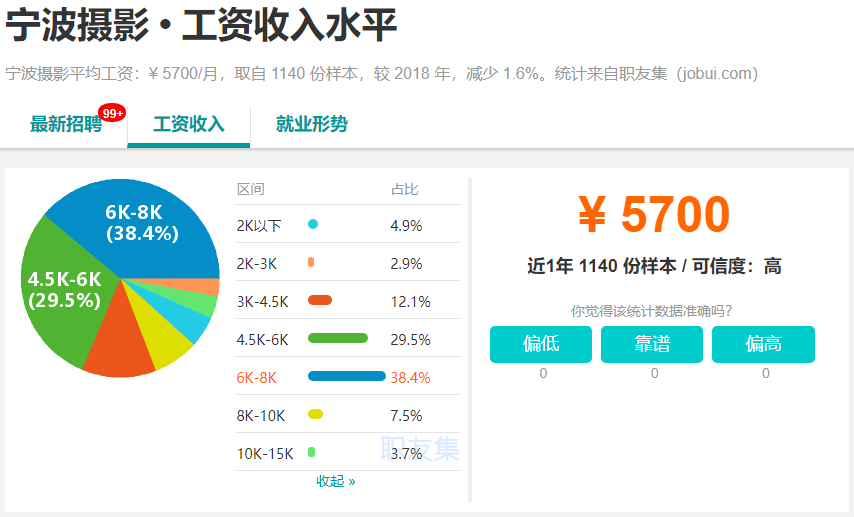This screenshot has height=517, width=854.
Task: Select the 工资收入 tab
Action: coord(189,124)
